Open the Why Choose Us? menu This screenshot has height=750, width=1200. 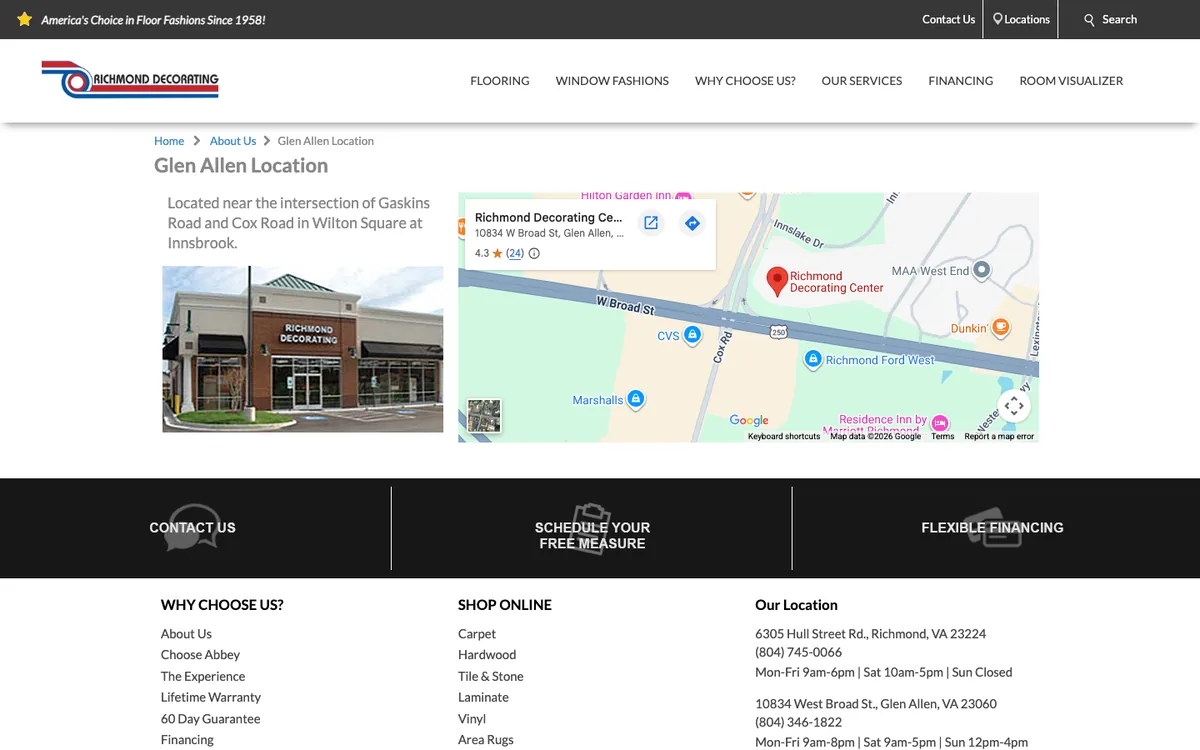pyautogui.click(x=745, y=81)
